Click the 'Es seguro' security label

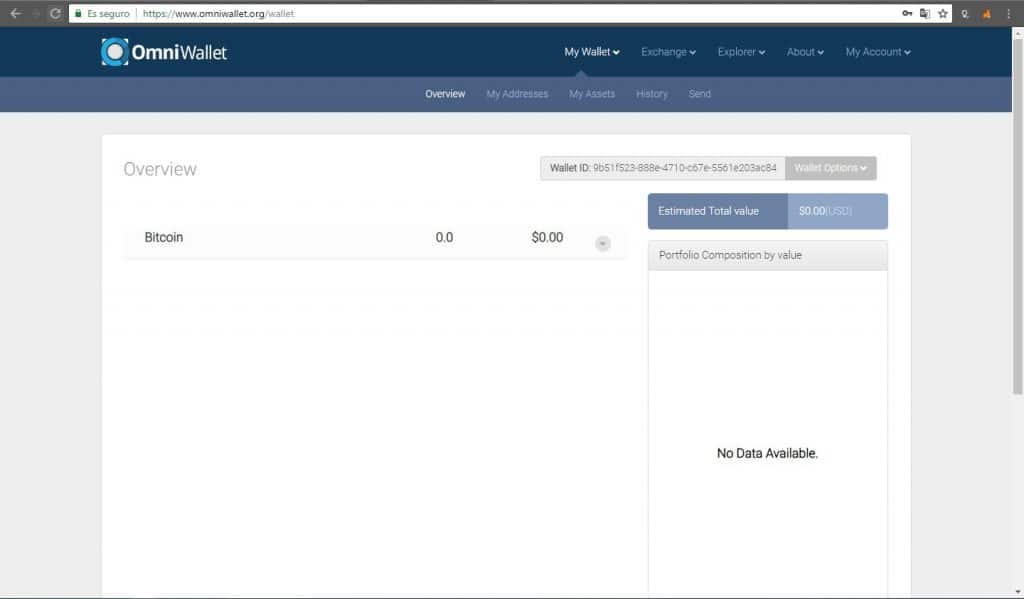[x=108, y=13]
